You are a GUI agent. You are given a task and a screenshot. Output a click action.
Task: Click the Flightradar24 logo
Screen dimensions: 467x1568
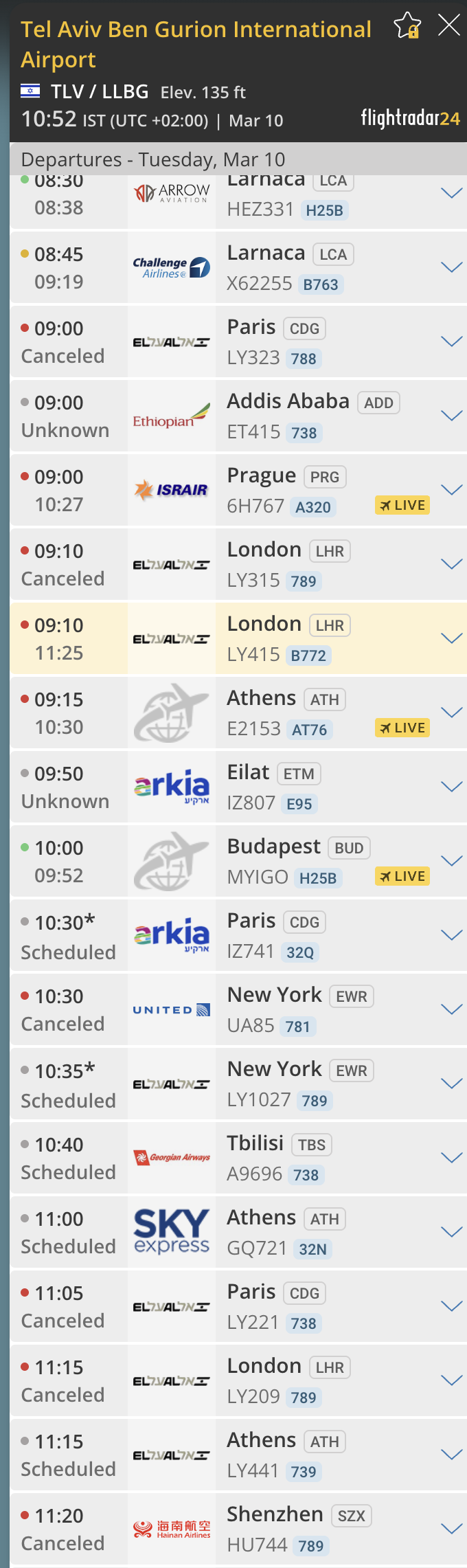click(x=410, y=119)
